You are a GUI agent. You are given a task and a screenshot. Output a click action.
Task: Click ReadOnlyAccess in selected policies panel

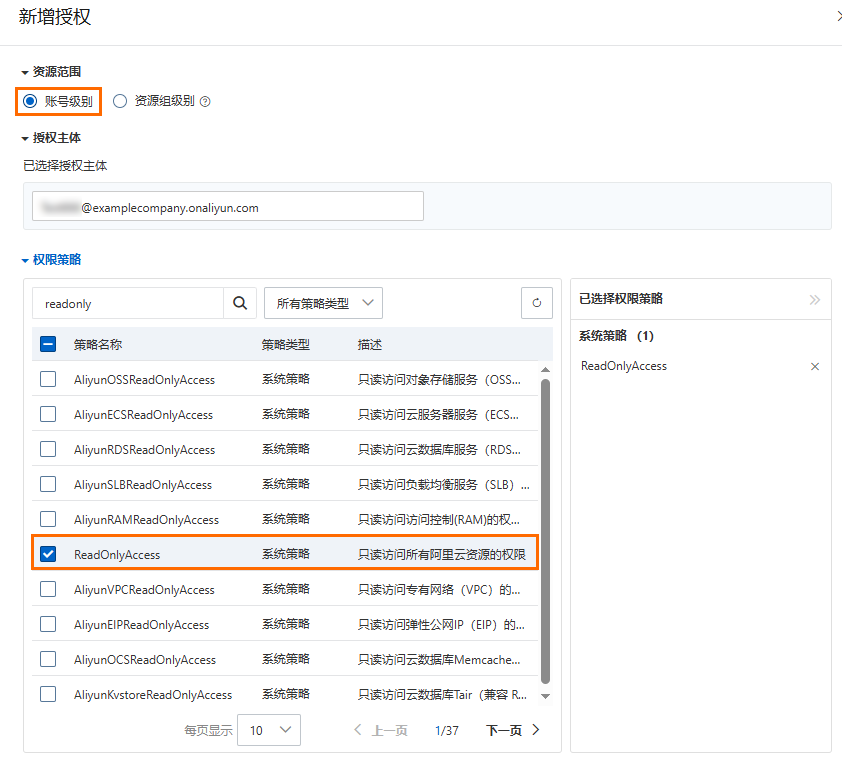click(623, 366)
